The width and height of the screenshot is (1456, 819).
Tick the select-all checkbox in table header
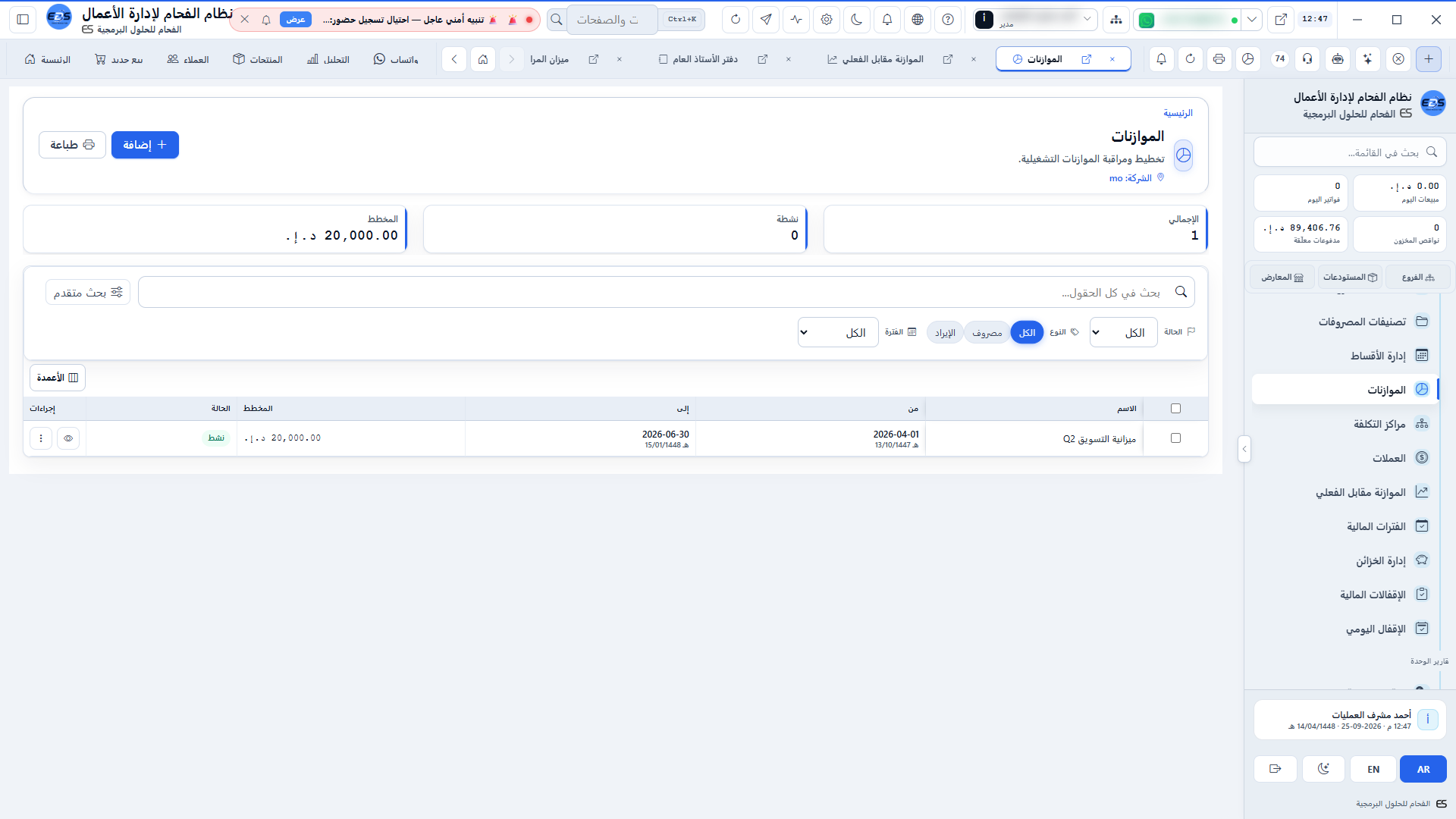(1175, 409)
